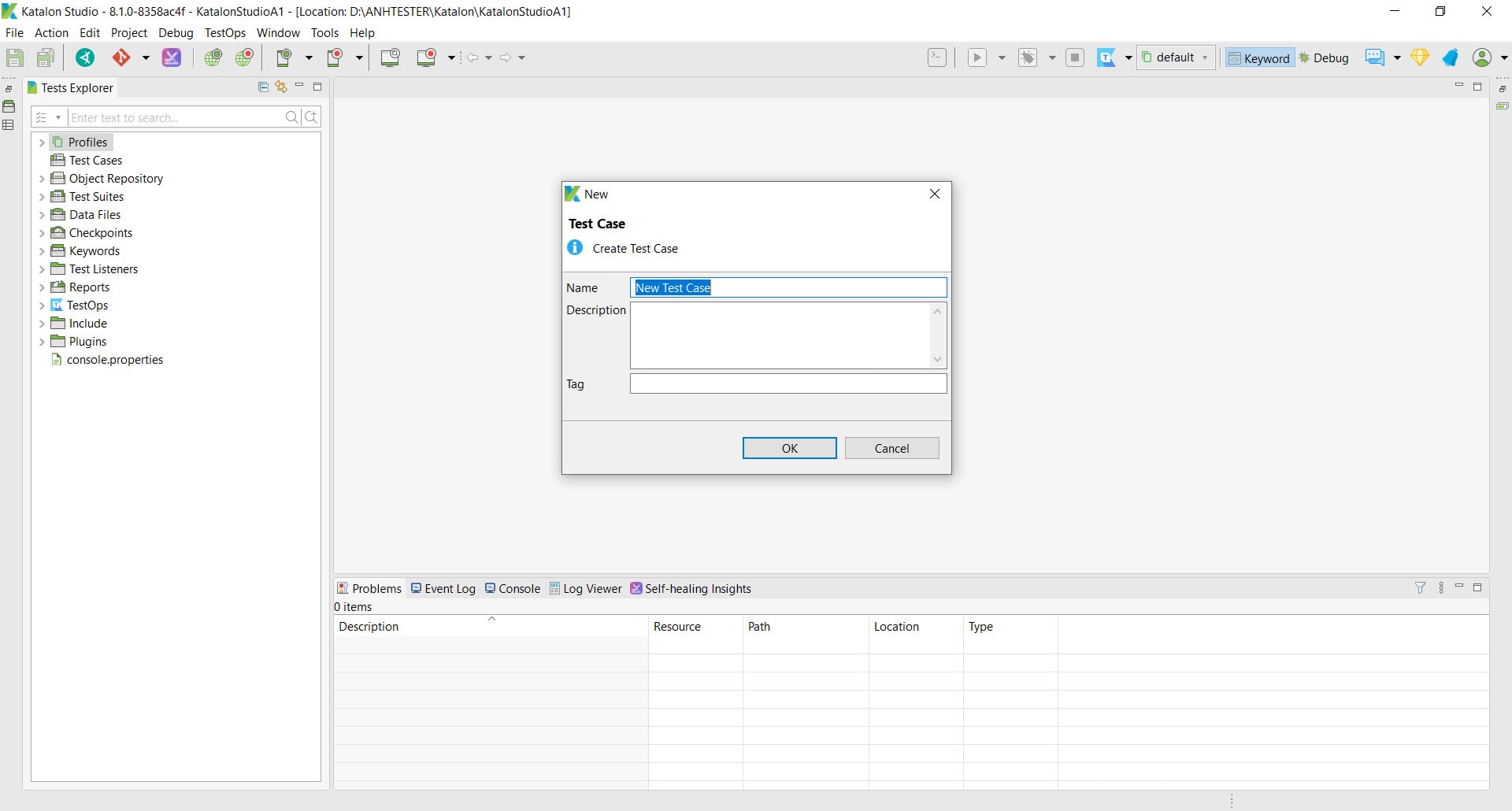Click the Cancel button
Image resolution: width=1512 pixels, height=811 pixels.
point(891,448)
